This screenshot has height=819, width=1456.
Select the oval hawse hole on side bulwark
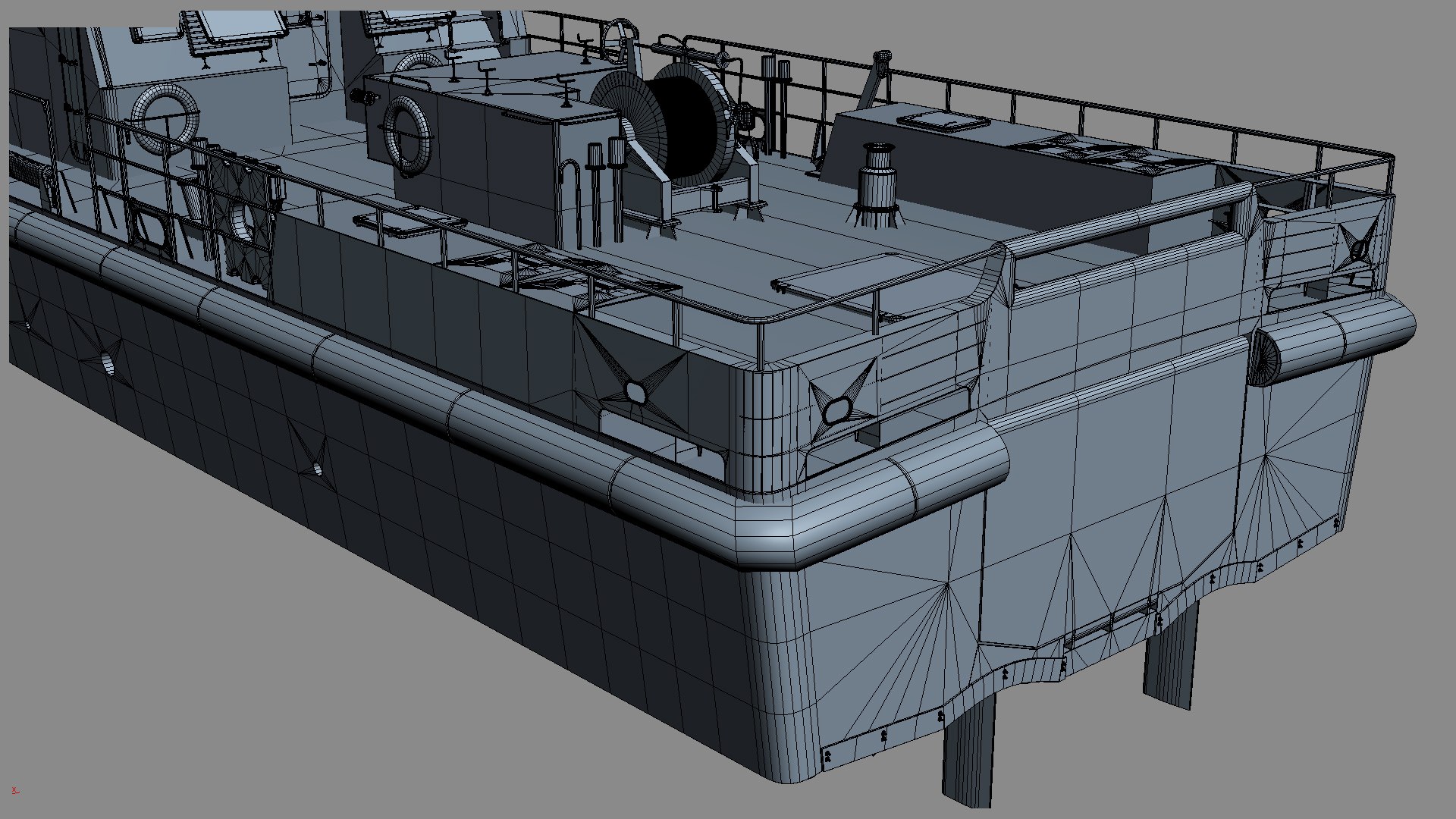pyautogui.click(x=635, y=391)
